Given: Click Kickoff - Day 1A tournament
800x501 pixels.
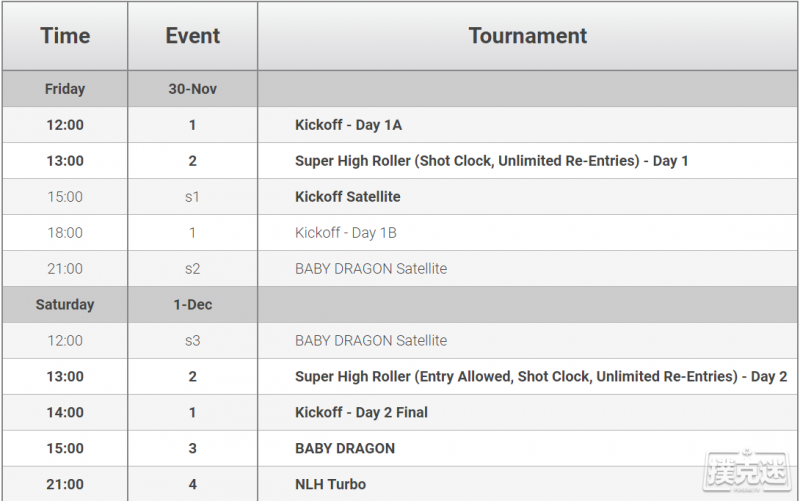Looking at the screenshot, I should coord(348,125).
